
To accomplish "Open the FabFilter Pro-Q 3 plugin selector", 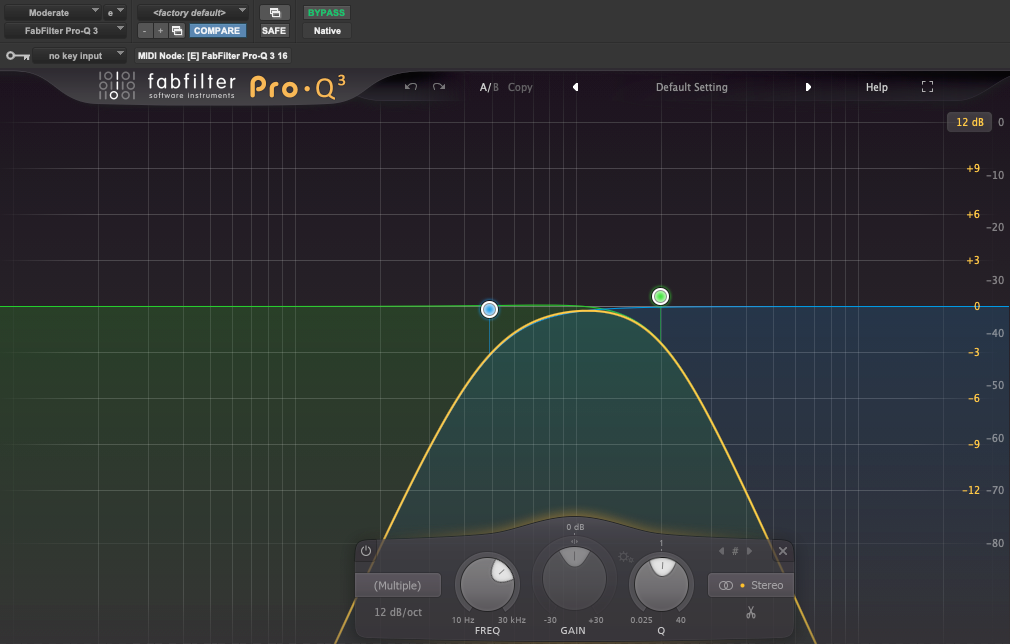I will [x=65, y=31].
